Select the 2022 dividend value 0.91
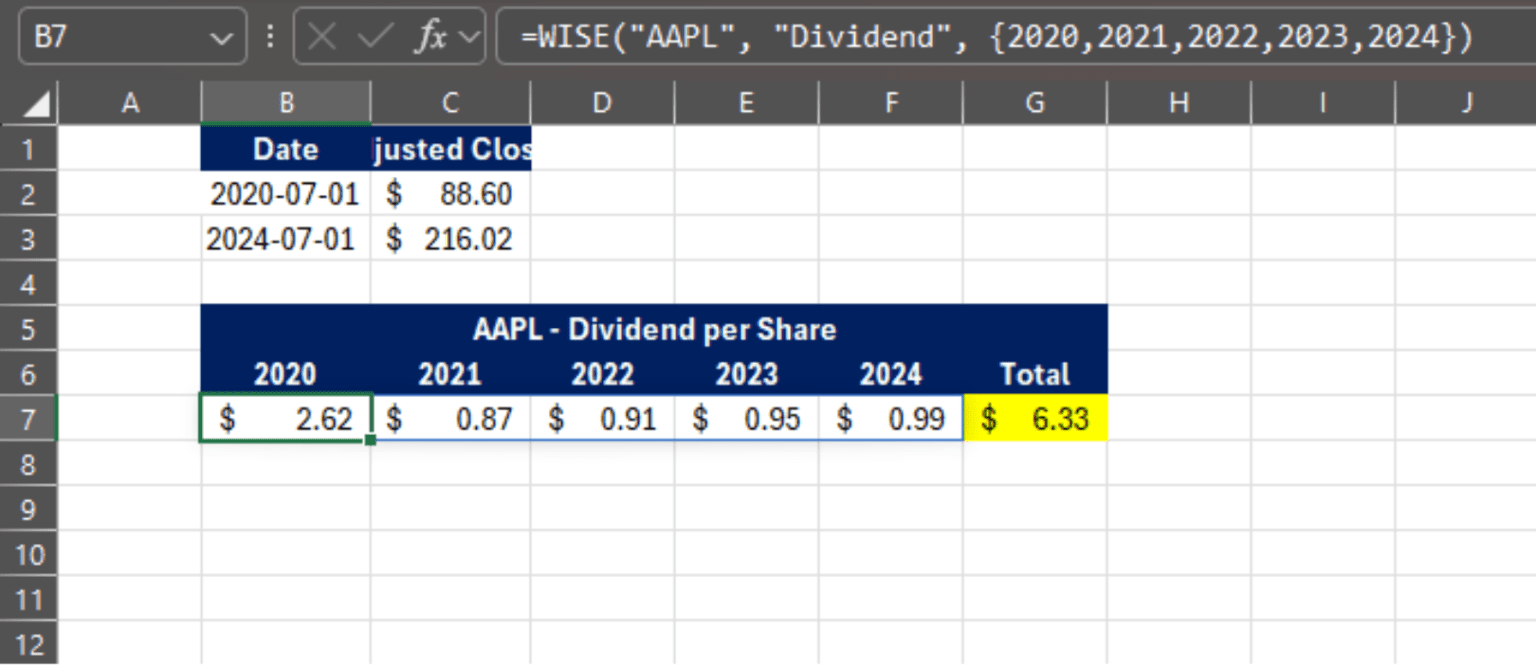1536x668 pixels. coord(601,418)
